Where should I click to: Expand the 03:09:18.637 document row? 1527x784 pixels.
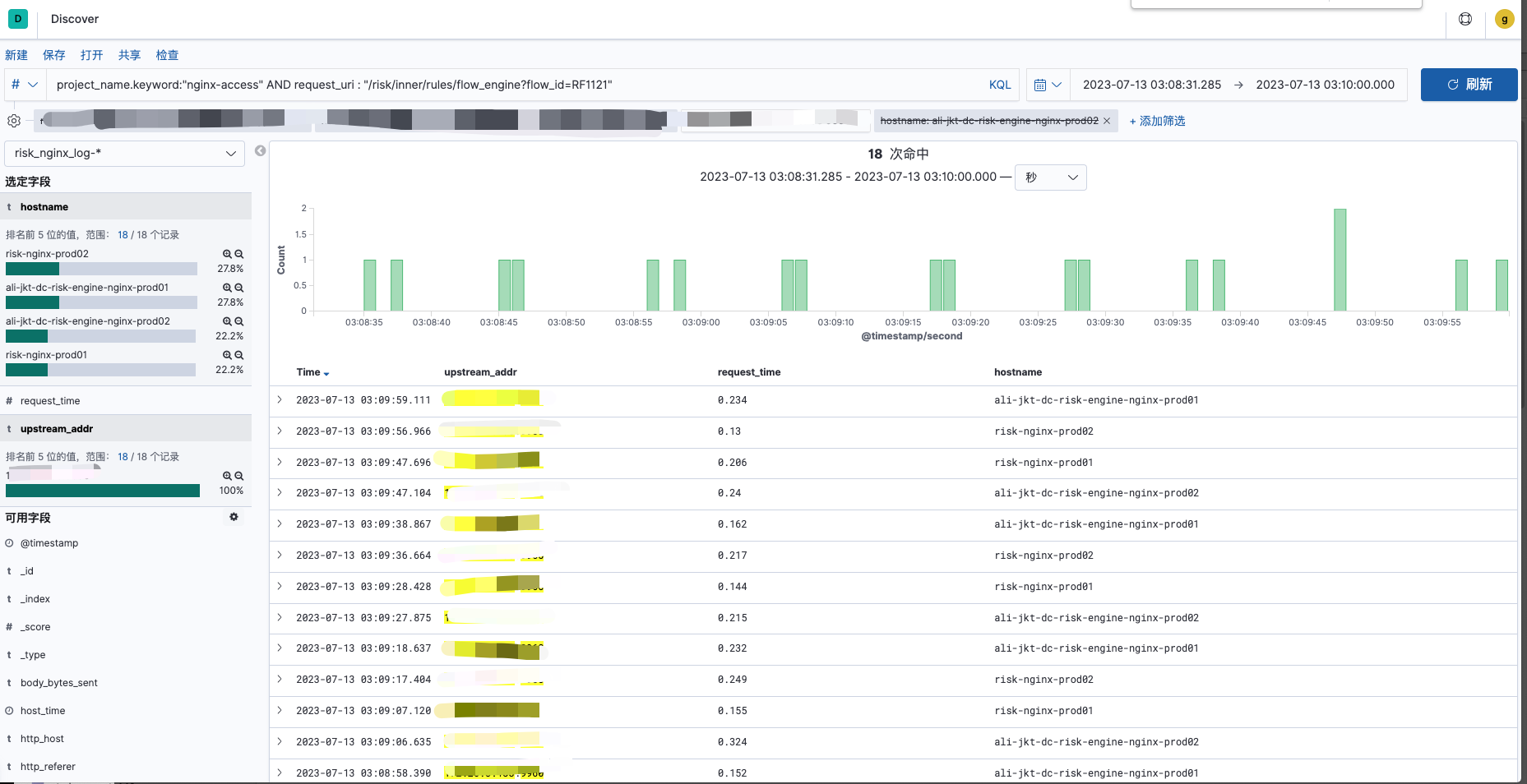pyautogui.click(x=280, y=648)
